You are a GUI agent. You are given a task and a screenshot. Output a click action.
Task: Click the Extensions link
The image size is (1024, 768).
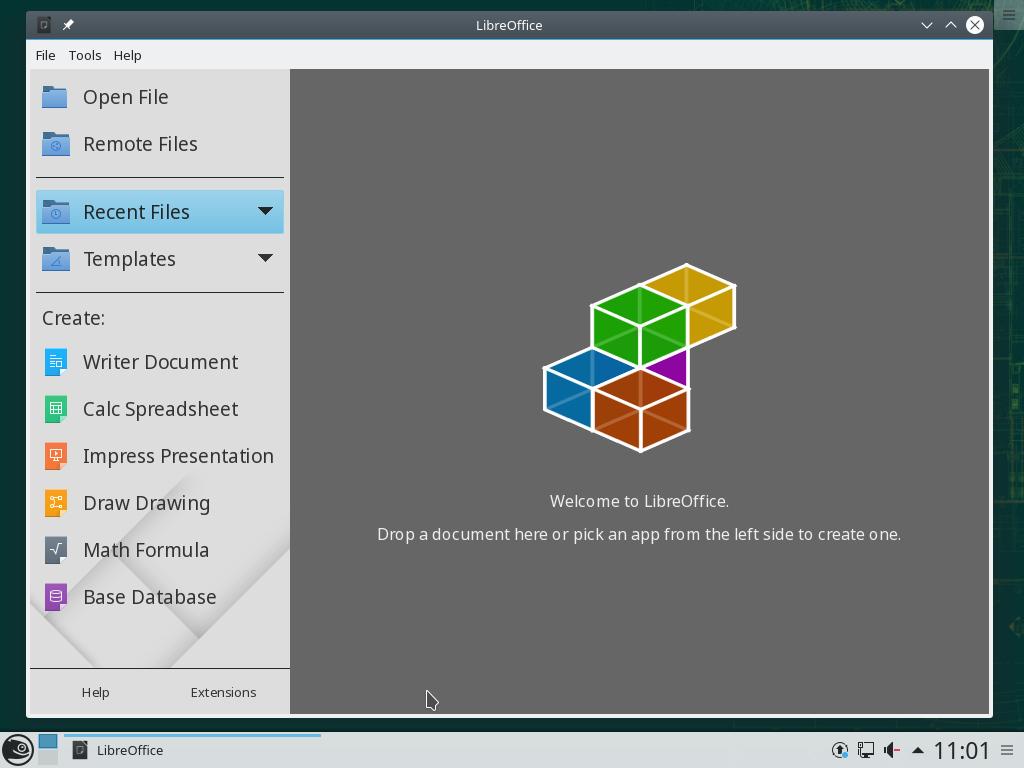[223, 691]
